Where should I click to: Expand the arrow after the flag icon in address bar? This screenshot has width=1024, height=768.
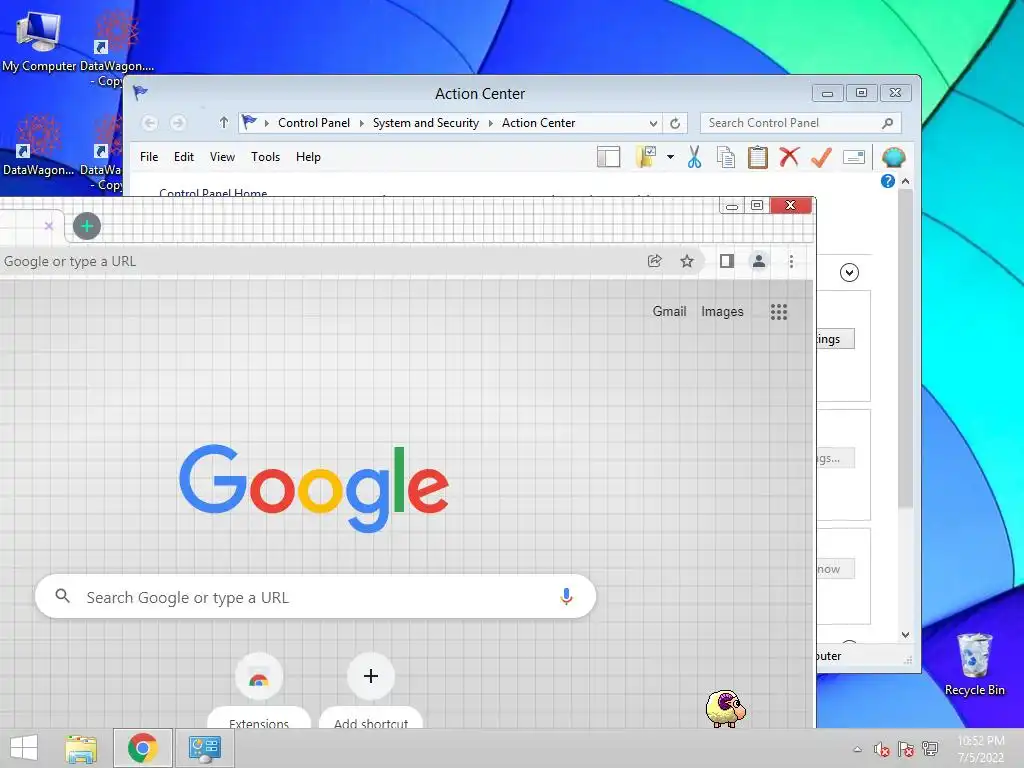[x=266, y=123]
